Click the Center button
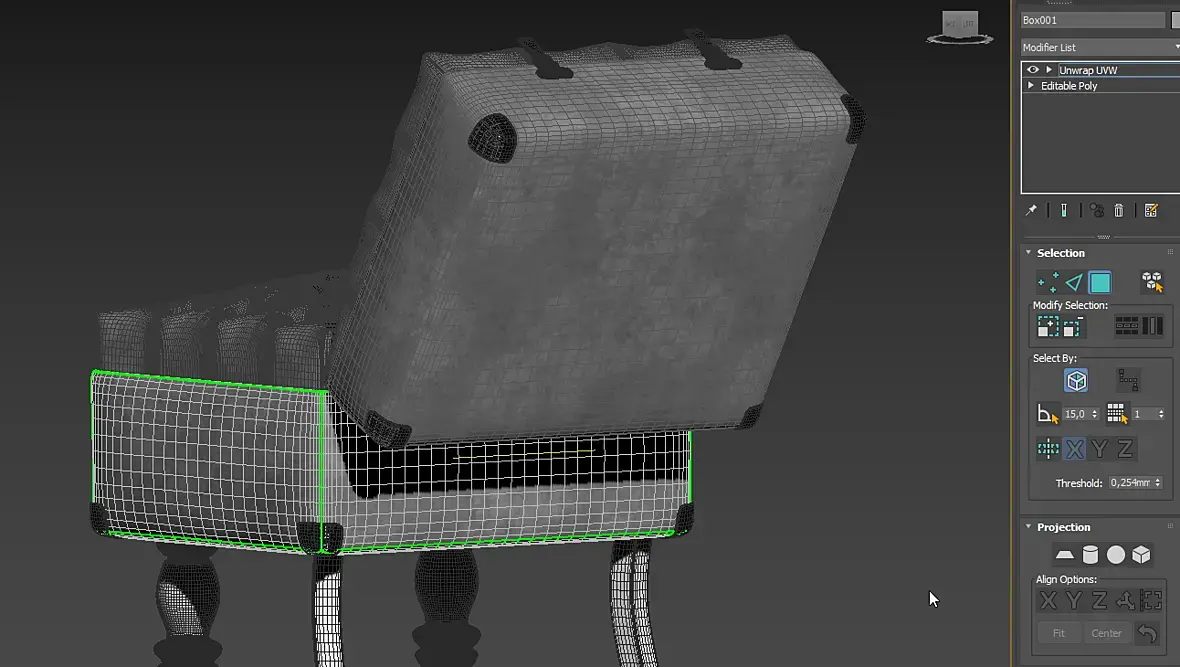Image resolution: width=1180 pixels, height=667 pixels. (1106, 633)
